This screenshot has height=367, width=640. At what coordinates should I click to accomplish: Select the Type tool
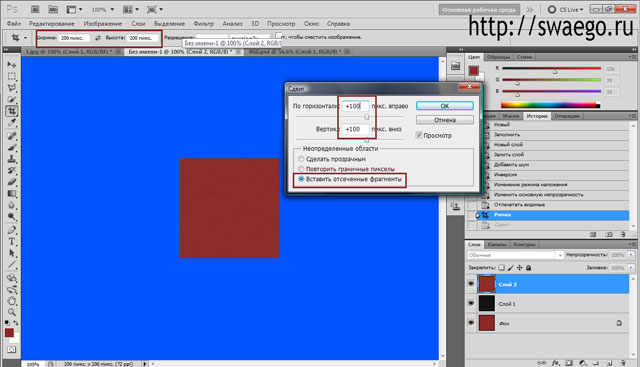[x=12, y=241]
